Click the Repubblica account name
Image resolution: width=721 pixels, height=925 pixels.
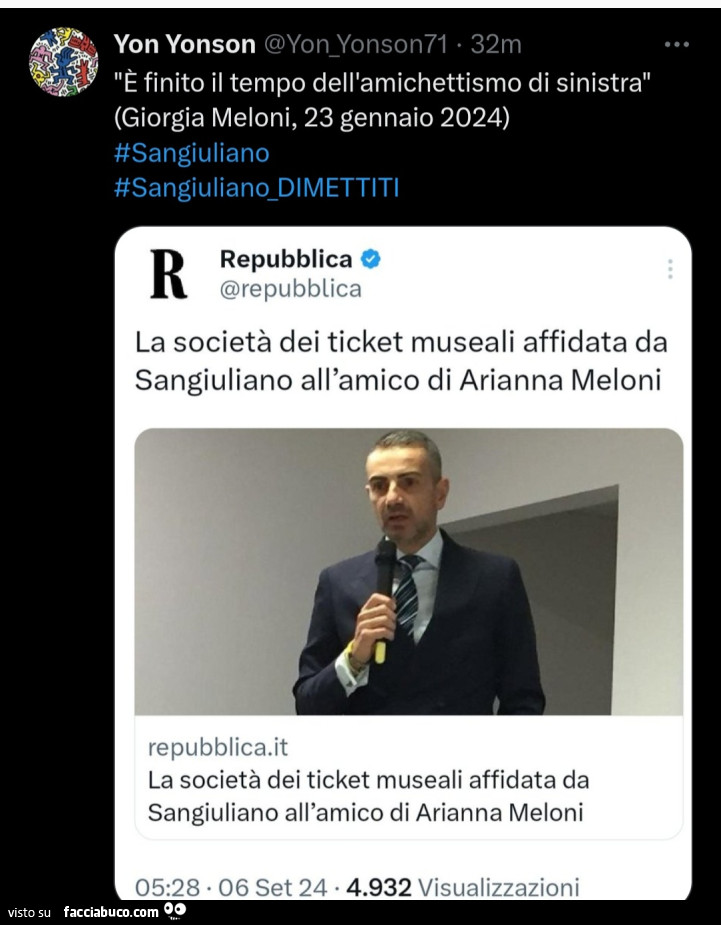(x=286, y=259)
